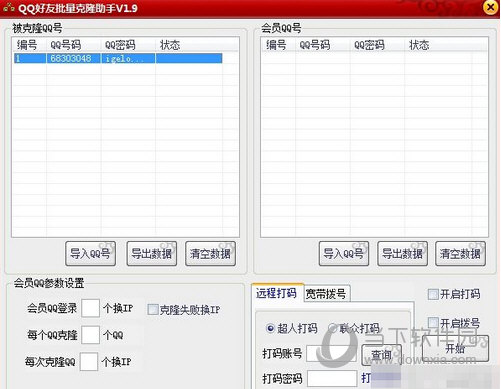Click 清空数据 under the 会员QQ号 list
Screen dimensions: 501x389
click(x=460, y=254)
